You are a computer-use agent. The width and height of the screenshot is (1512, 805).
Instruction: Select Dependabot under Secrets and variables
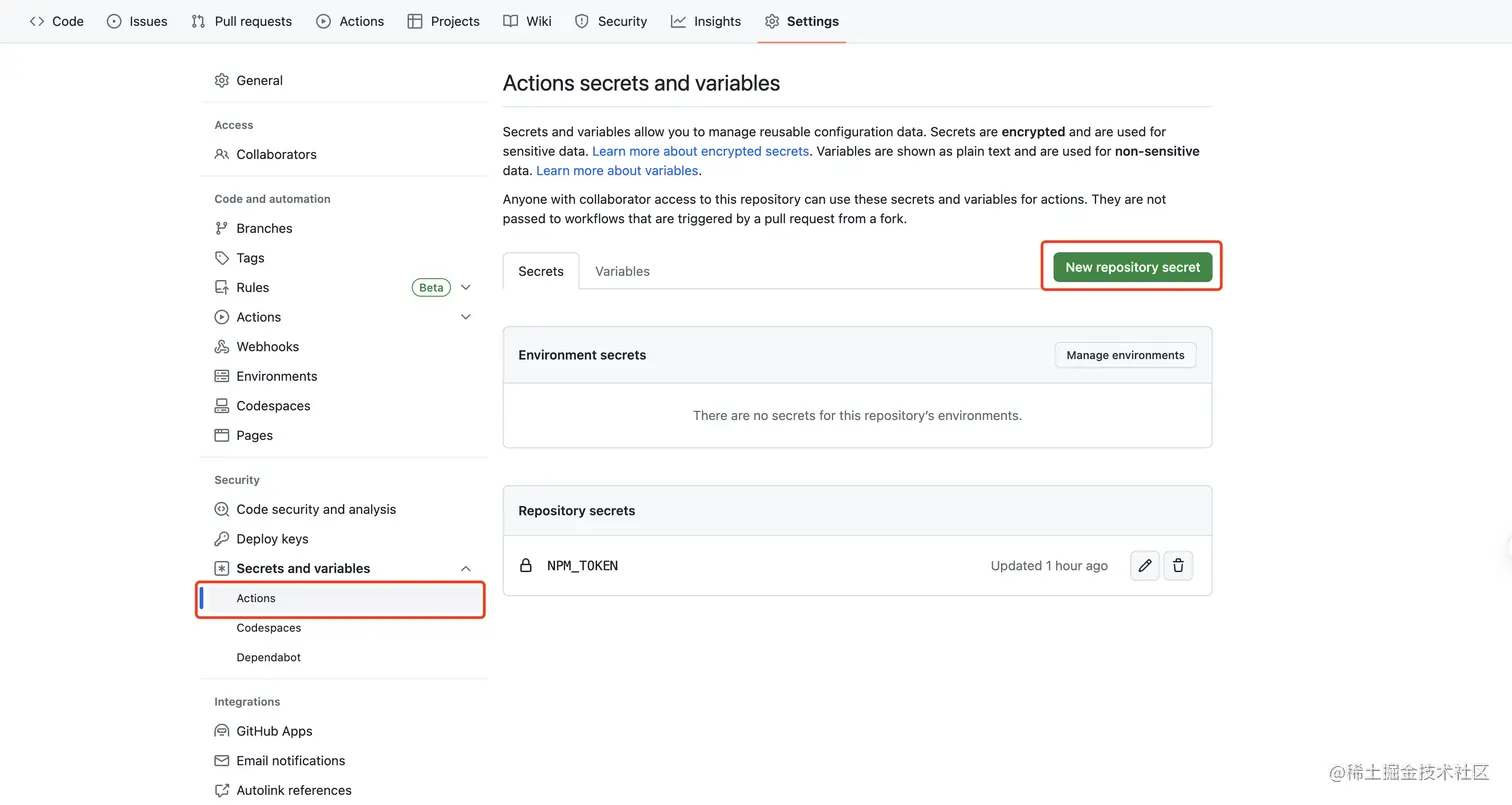click(x=268, y=658)
